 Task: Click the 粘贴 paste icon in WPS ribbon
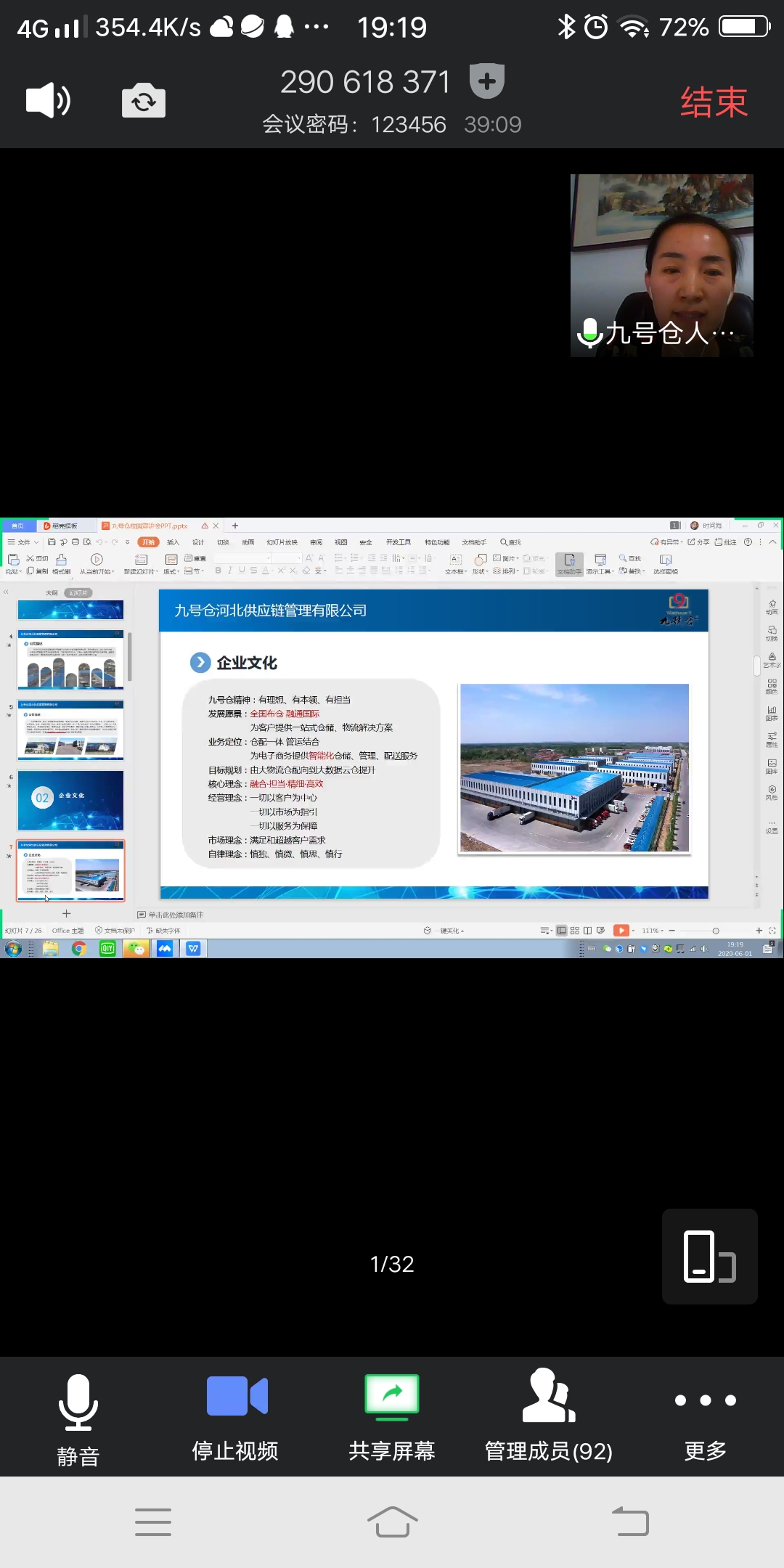[x=13, y=559]
